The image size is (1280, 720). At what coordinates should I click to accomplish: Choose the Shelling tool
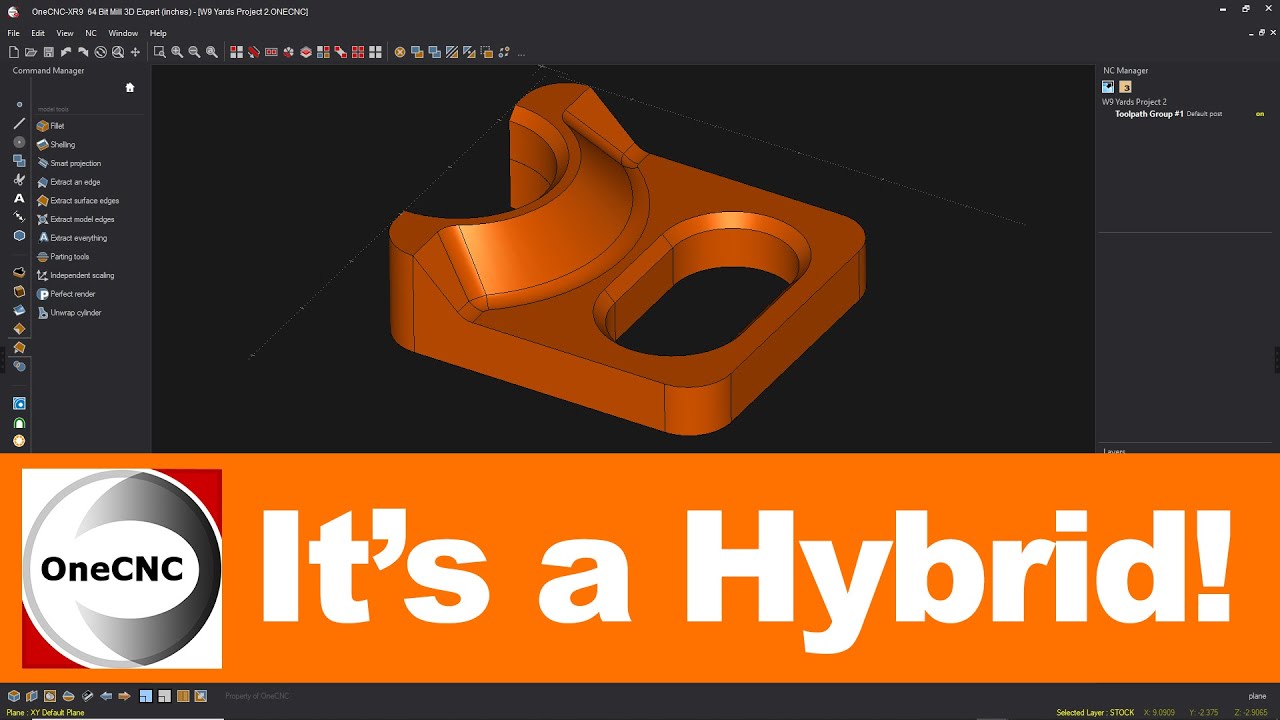56,145
